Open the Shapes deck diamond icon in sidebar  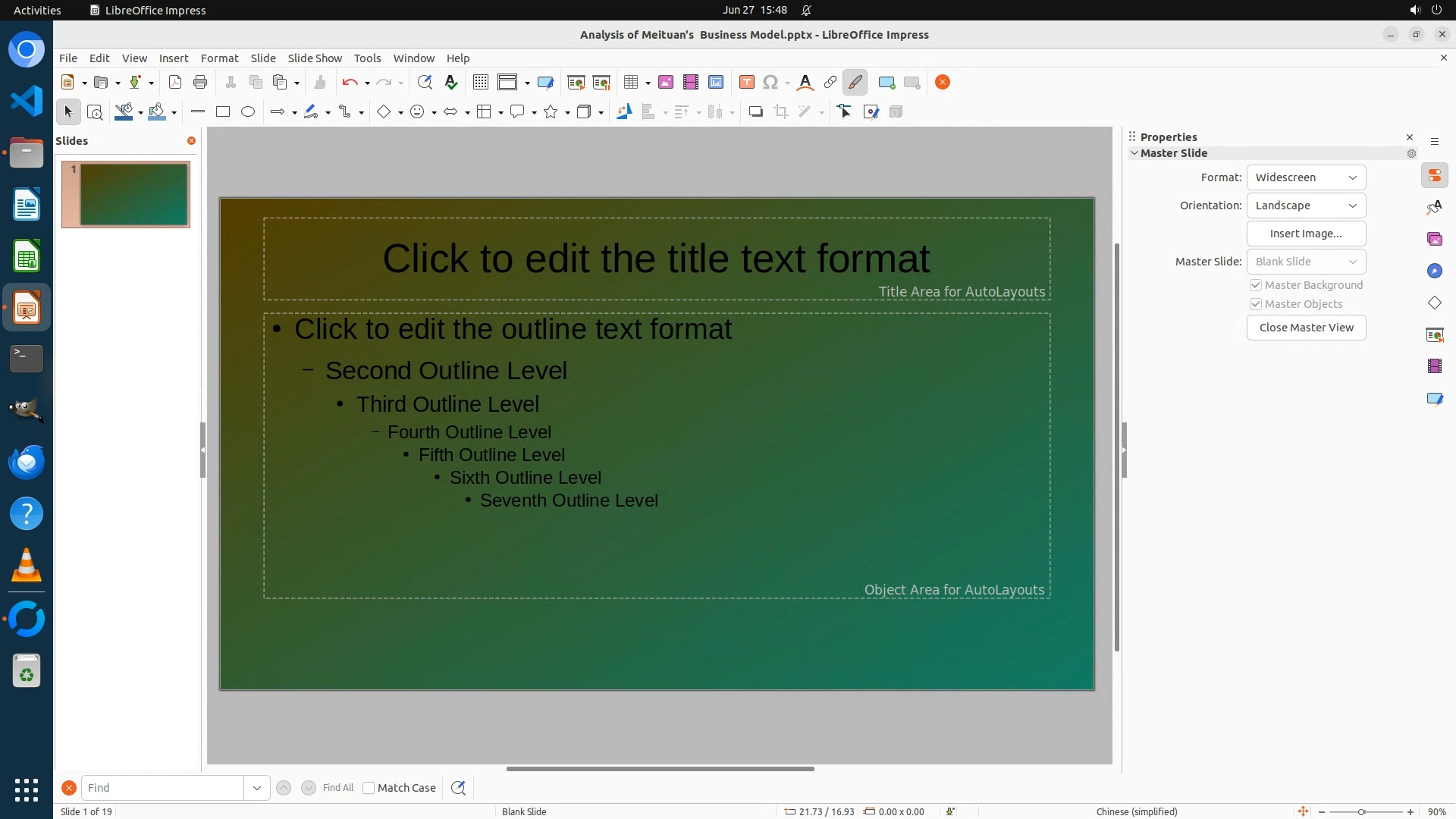coord(1434,303)
